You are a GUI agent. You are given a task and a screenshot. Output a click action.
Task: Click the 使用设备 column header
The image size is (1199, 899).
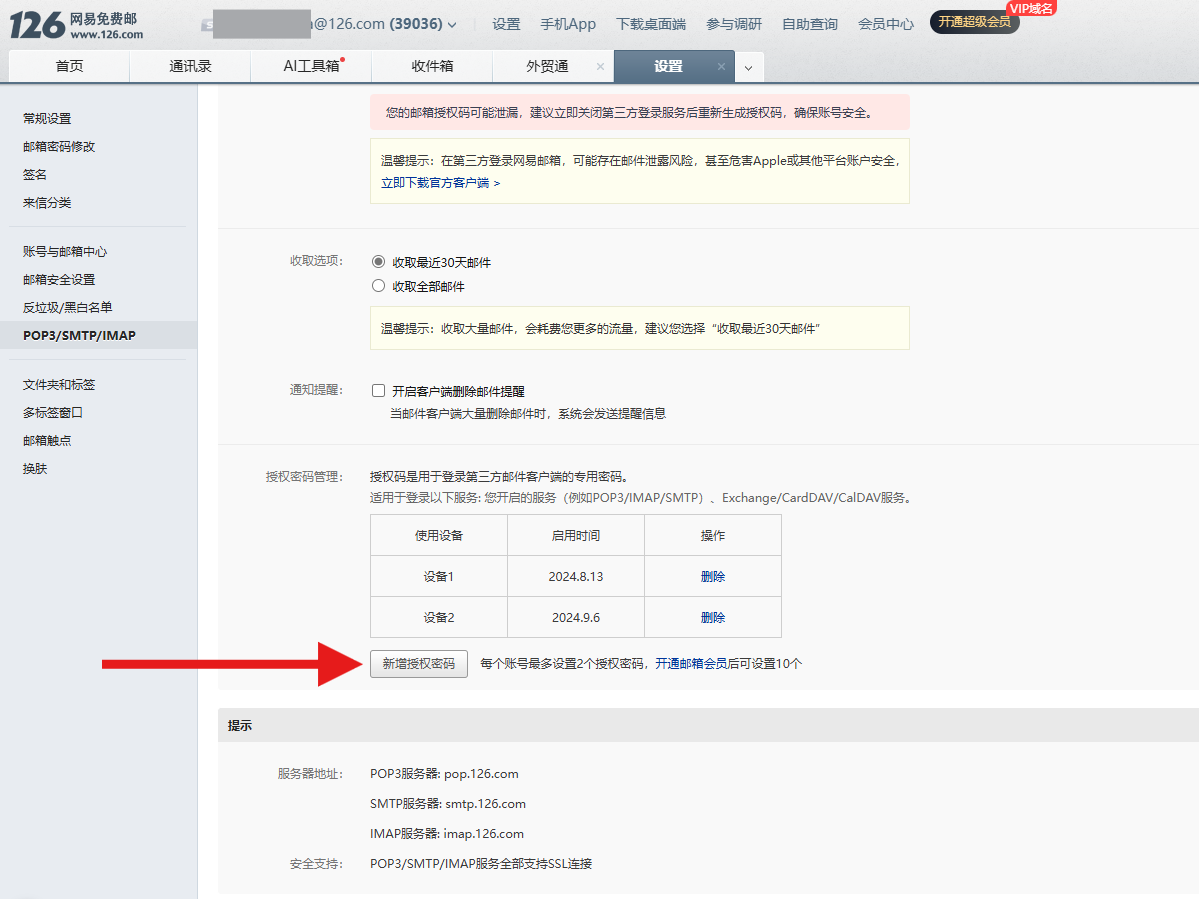click(439, 535)
